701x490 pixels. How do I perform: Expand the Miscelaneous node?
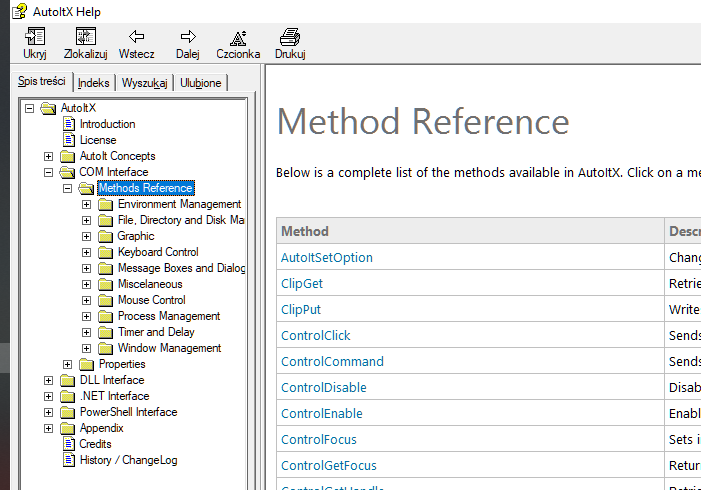pos(86,284)
